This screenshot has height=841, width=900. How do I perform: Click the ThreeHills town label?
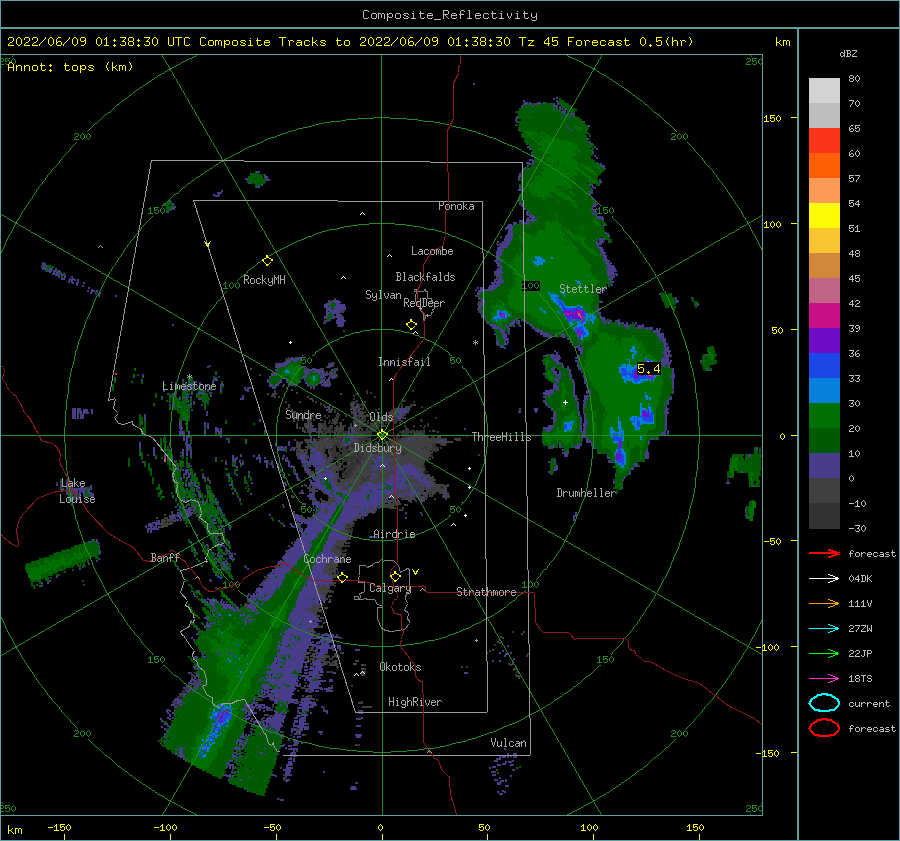coord(502,437)
